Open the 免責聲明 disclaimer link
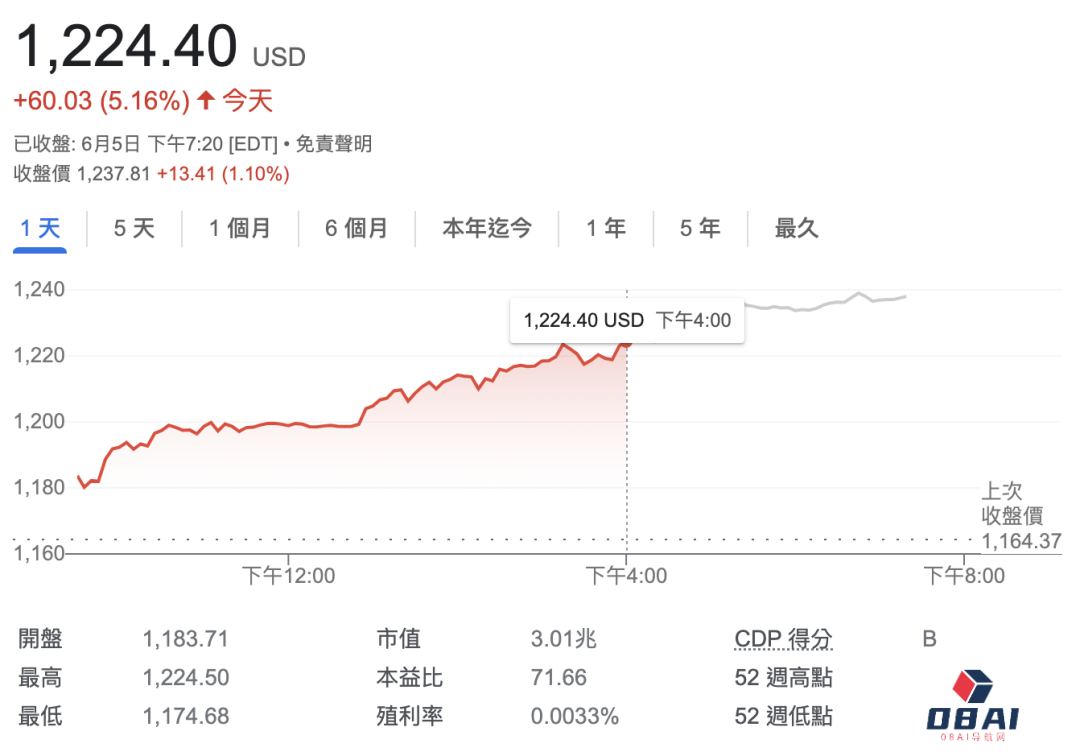The image size is (1080, 752). [x=334, y=144]
